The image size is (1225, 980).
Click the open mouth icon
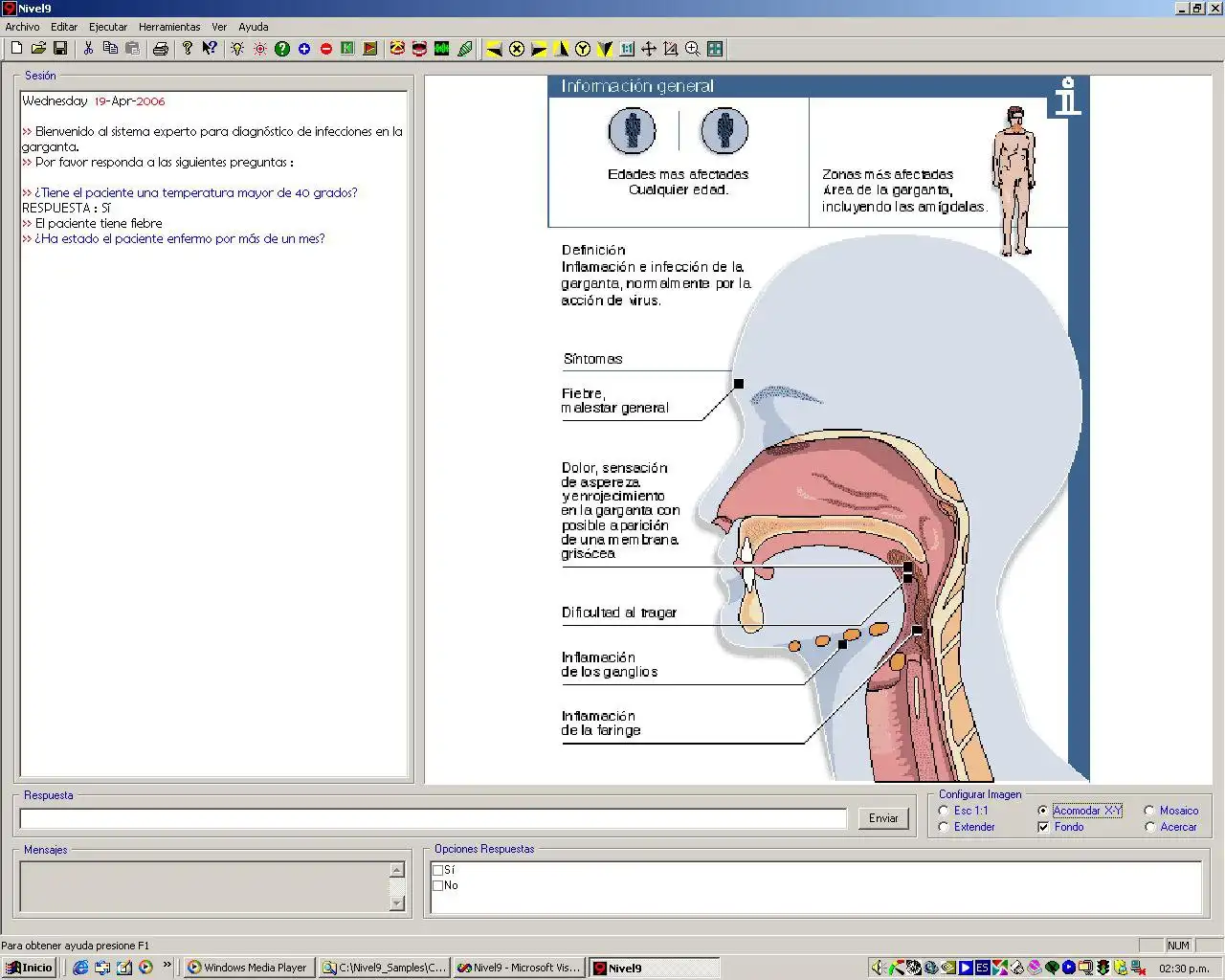[x=419, y=48]
